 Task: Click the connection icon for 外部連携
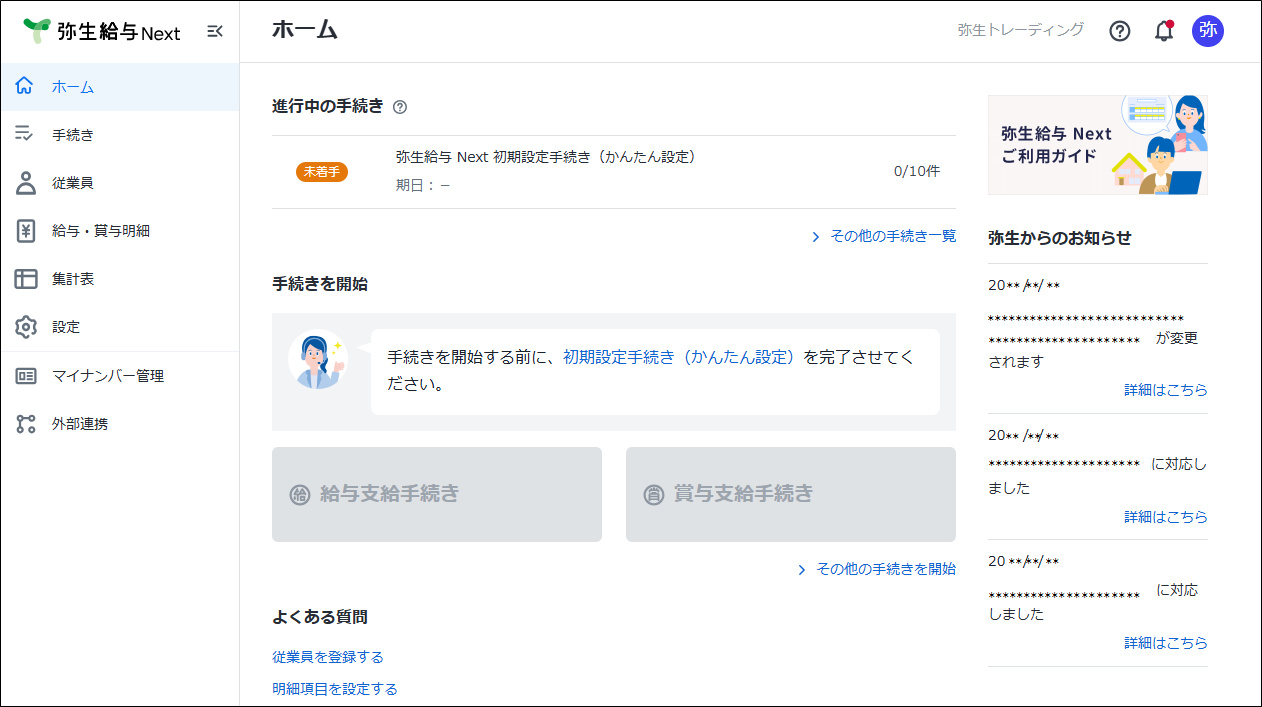click(x=26, y=424)
